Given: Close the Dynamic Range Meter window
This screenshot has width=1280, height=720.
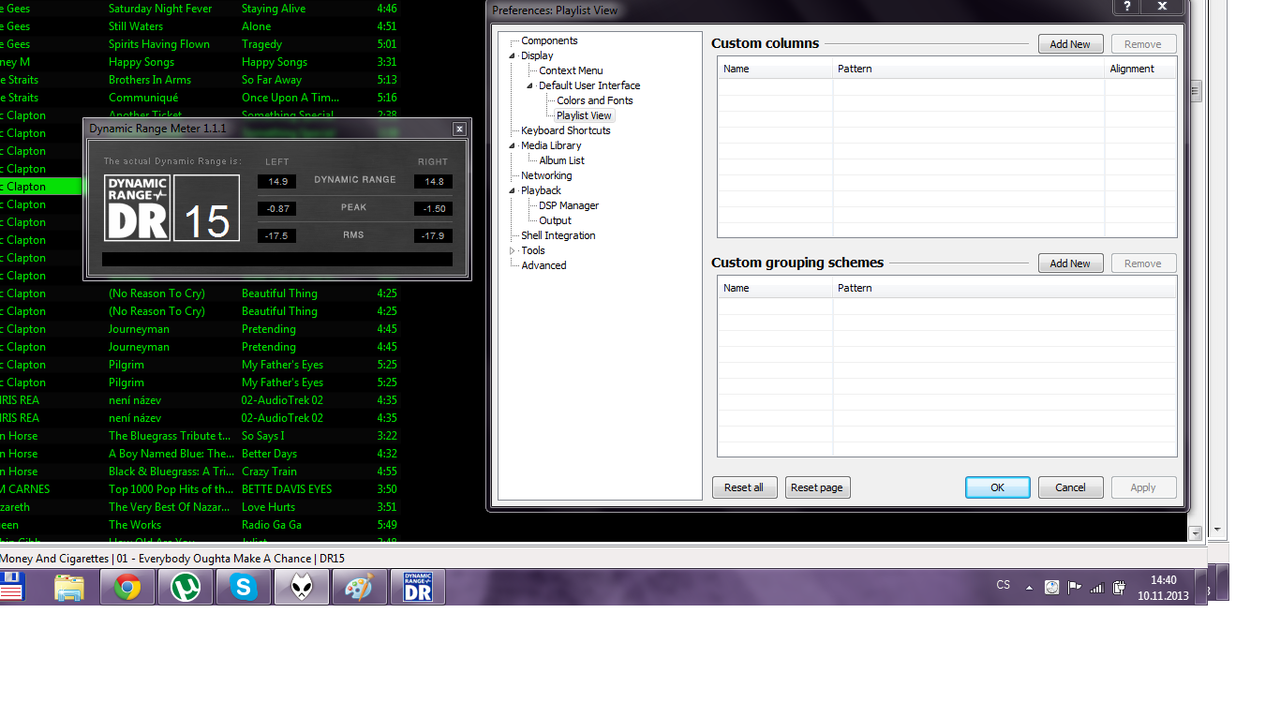Looking at the screenshot, I should pos(459,129).
